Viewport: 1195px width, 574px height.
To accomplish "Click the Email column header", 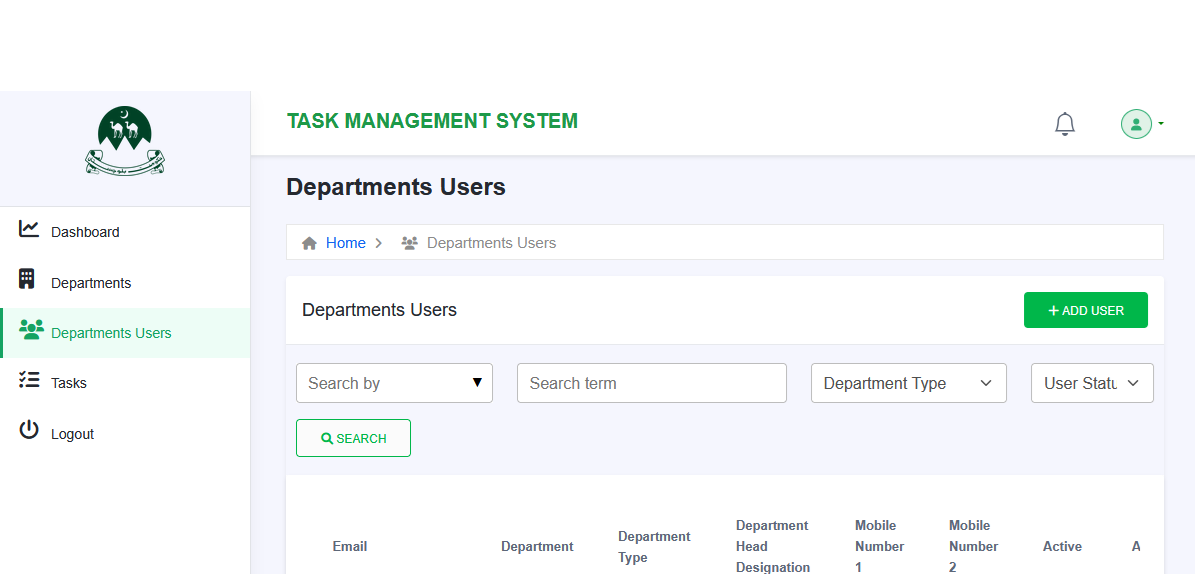I will point(350,546).
